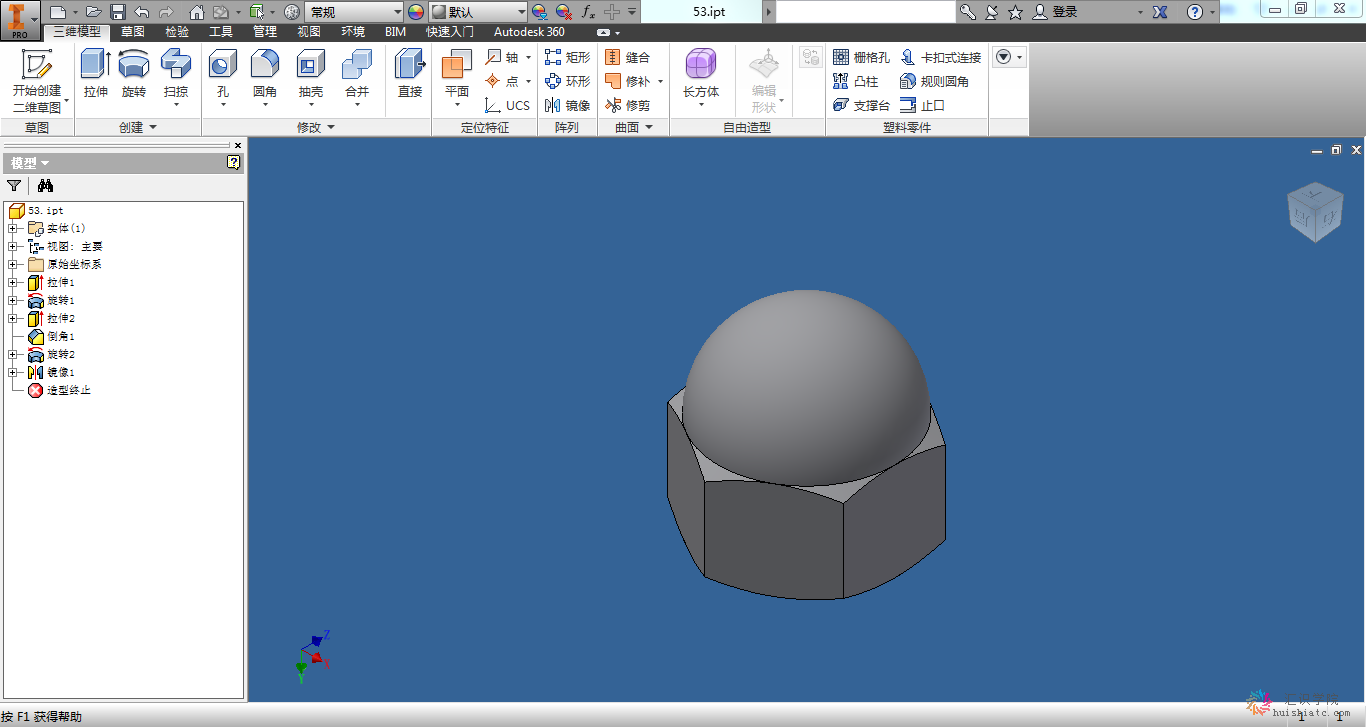Switch to the 检验 ribbon tab
Viewport: 1366px width, 727px height.
tap(177, 32)
